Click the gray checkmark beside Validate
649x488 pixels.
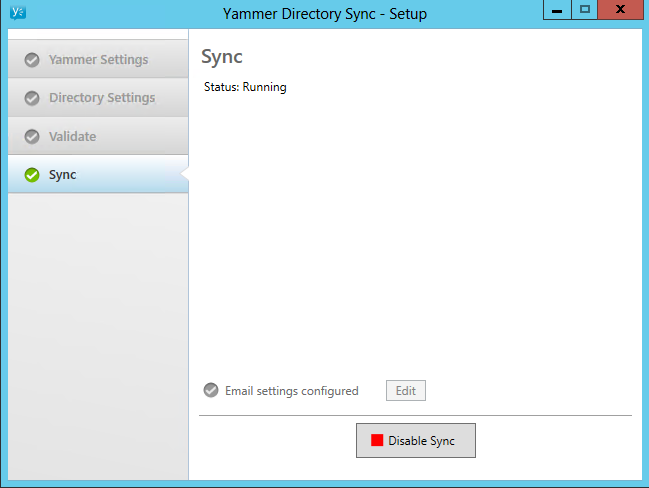tap(32, 137)
